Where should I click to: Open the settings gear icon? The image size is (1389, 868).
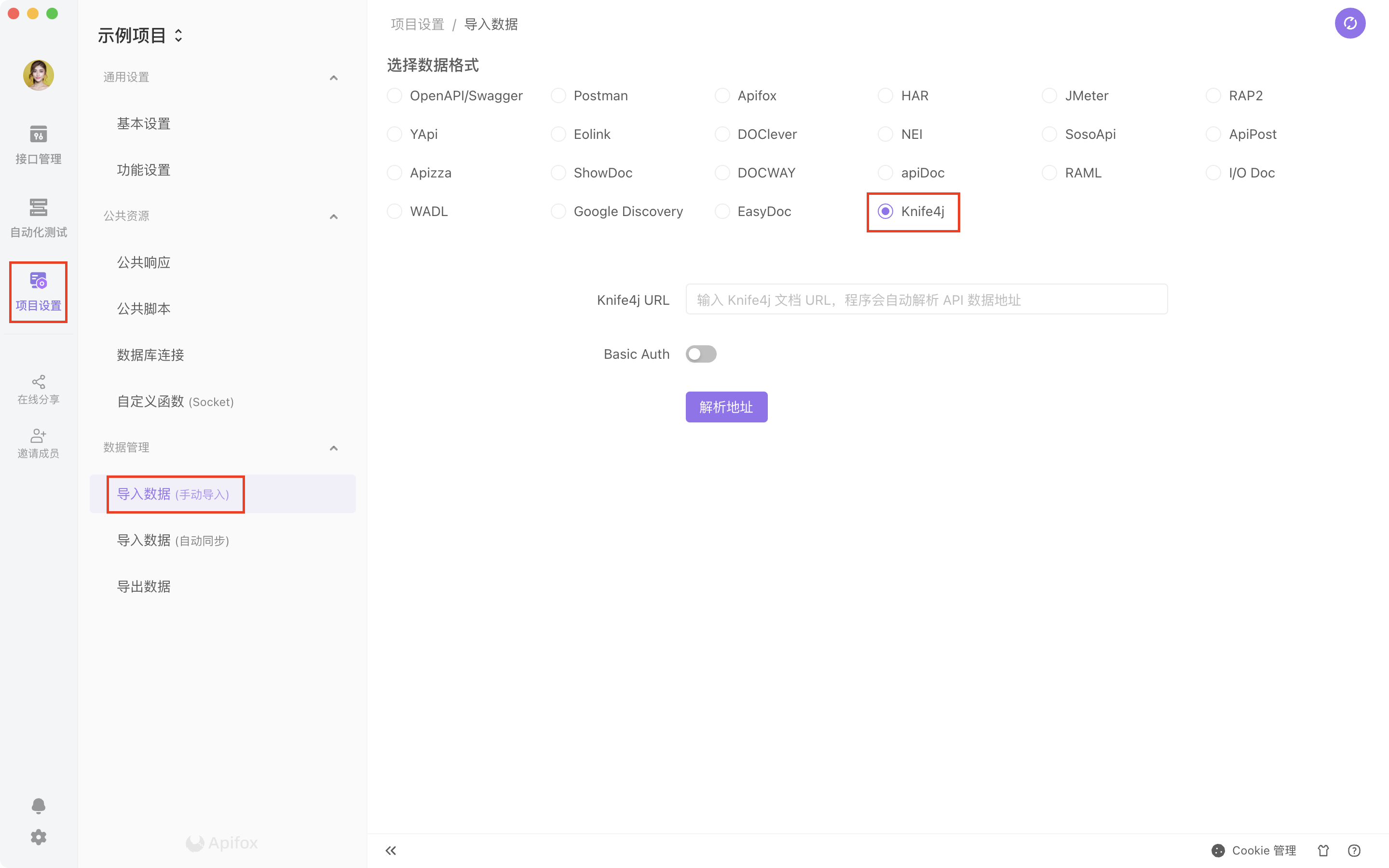click(38, 837)
